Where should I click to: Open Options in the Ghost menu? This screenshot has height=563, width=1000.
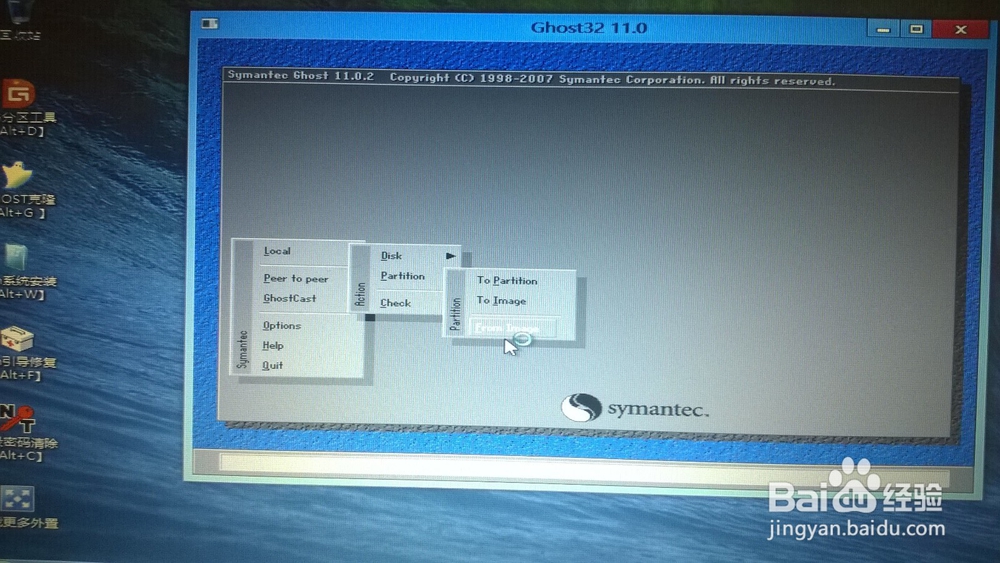(281, 325)
